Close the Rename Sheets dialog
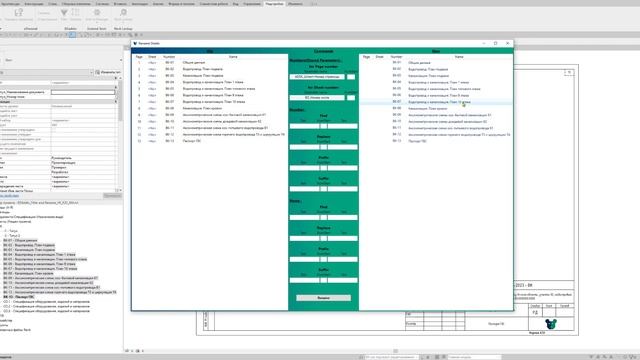Viewport: 640px width, 360px height. click(507, 43)
